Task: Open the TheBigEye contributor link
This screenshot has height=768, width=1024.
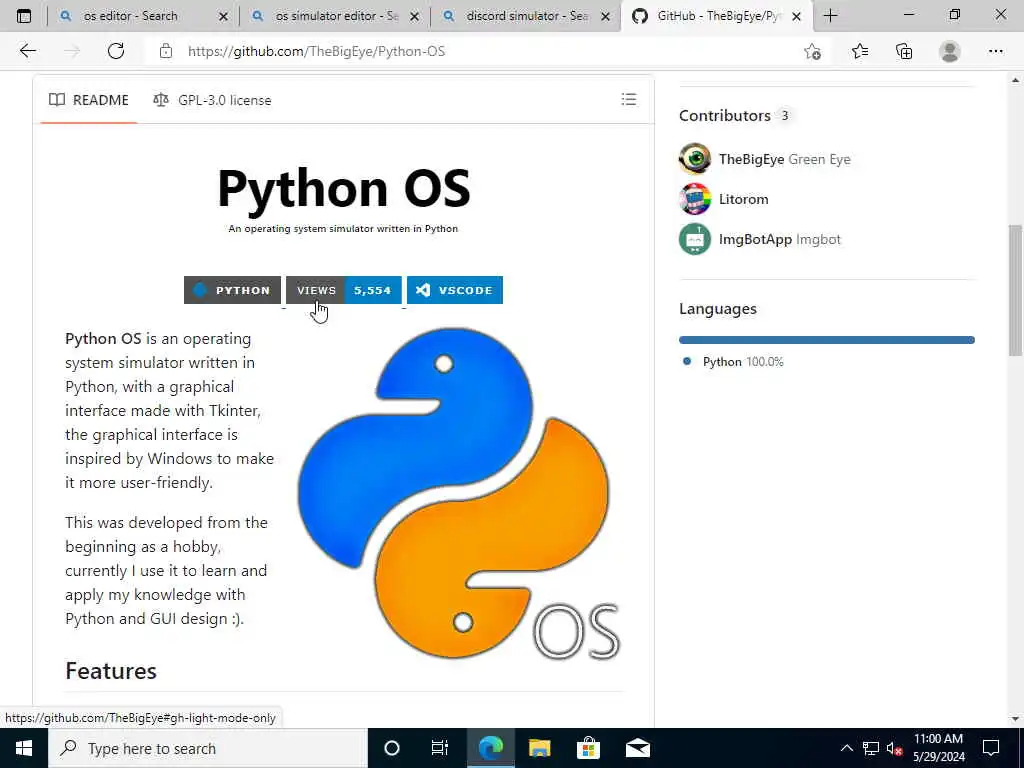Action: (751, 159)
